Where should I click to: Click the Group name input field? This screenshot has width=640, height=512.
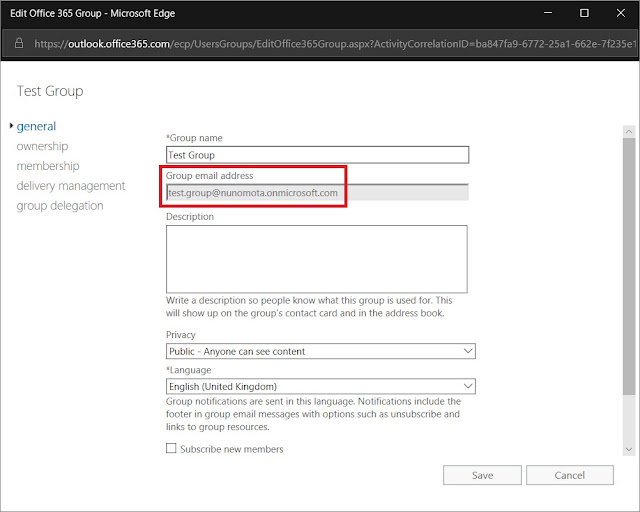click(317, 155)
